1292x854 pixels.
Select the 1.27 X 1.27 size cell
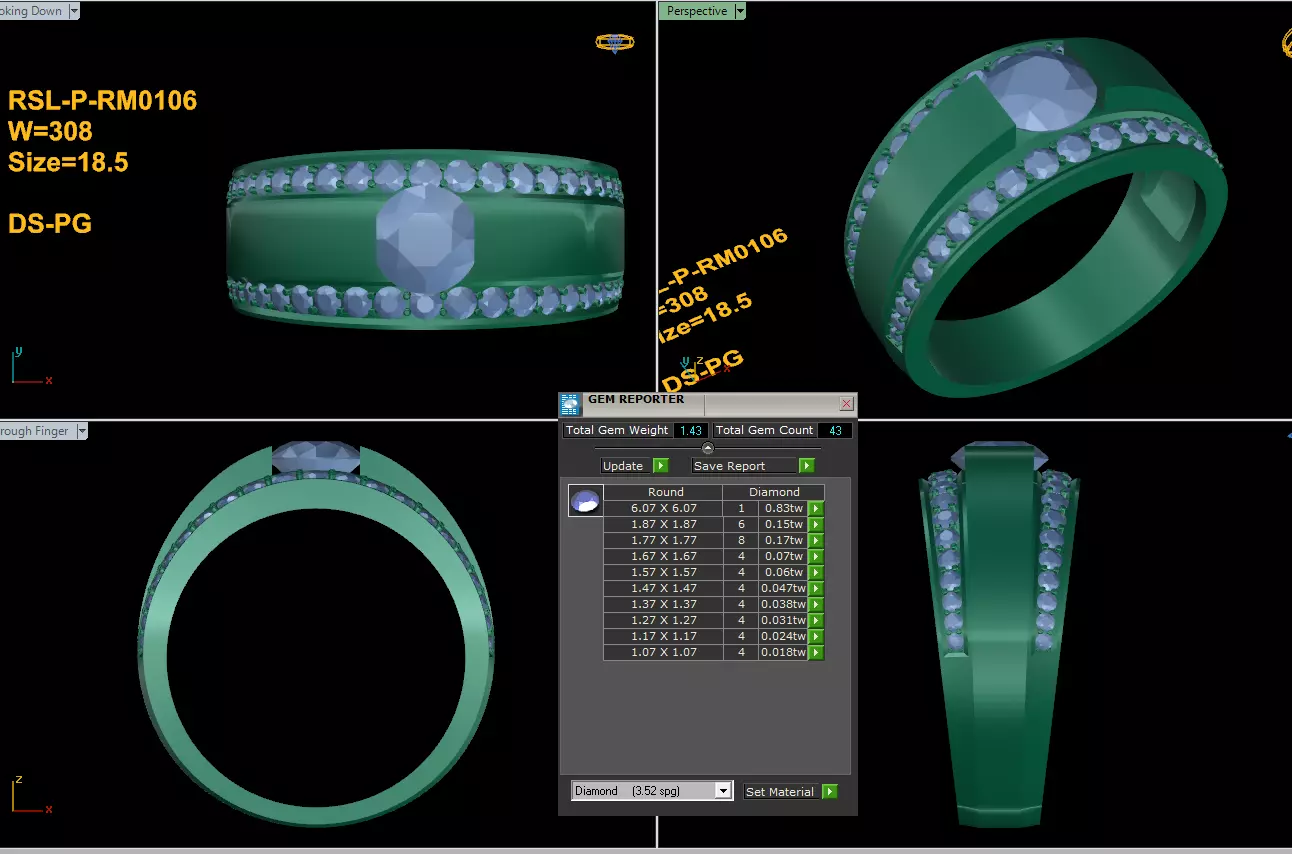663,620
